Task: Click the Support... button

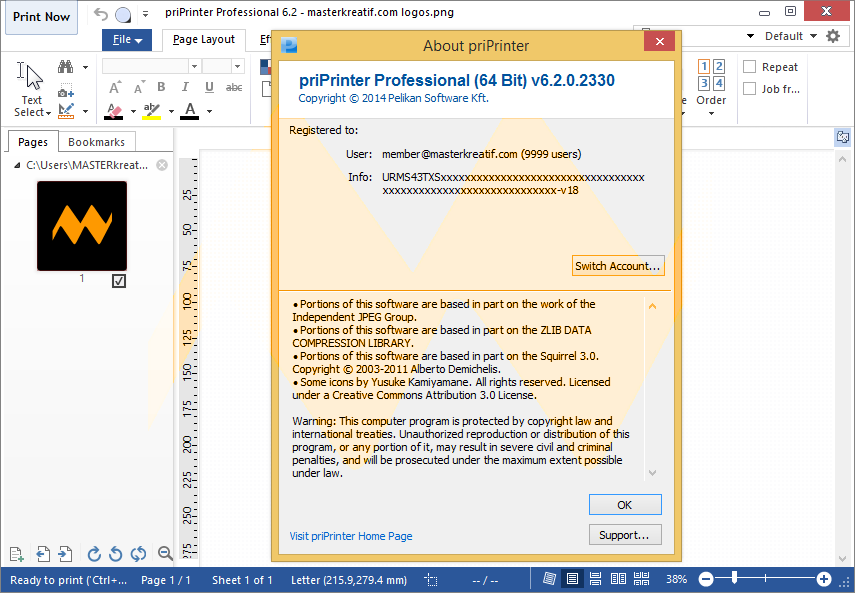Action: [x=625, y=535]
